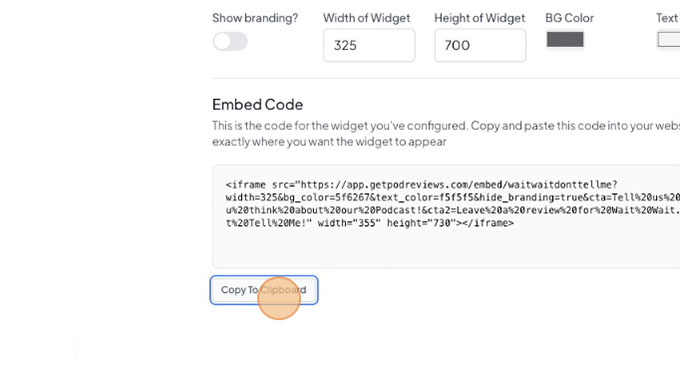Screen dimensions: 680x375
Task: Click the embed code description paragraph
Action: point(446,134)
